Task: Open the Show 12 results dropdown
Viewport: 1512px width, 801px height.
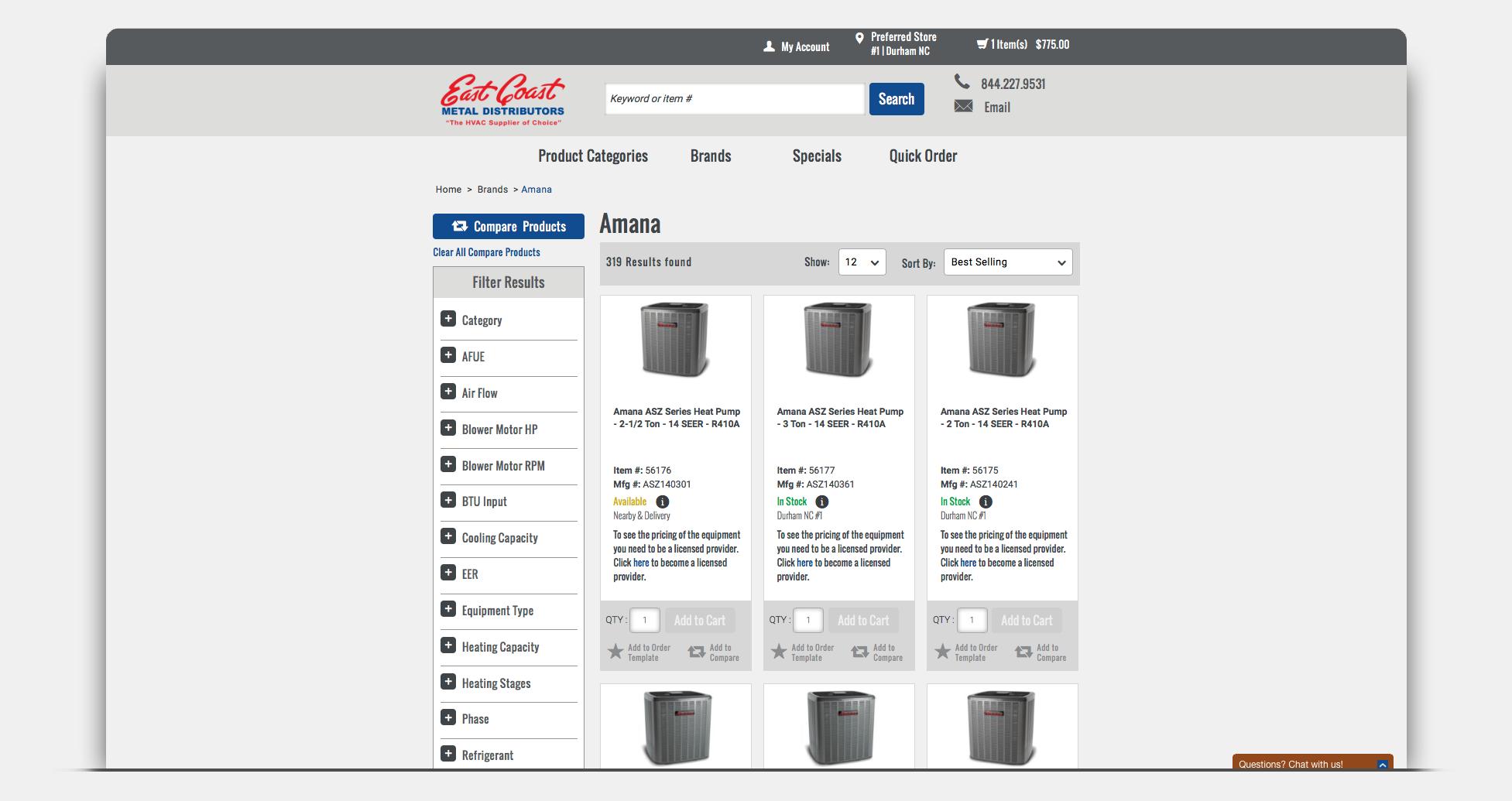Action: pos(862,262)
